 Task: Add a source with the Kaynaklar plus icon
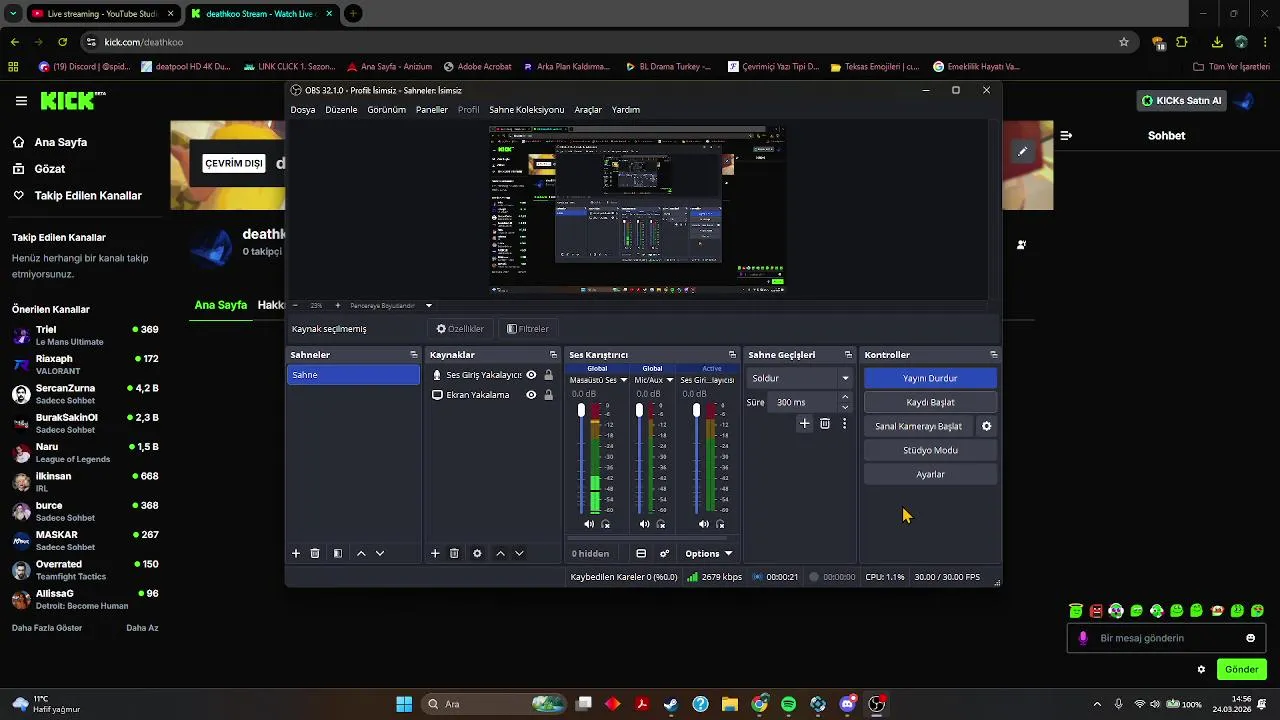click(x=435, y=553)
